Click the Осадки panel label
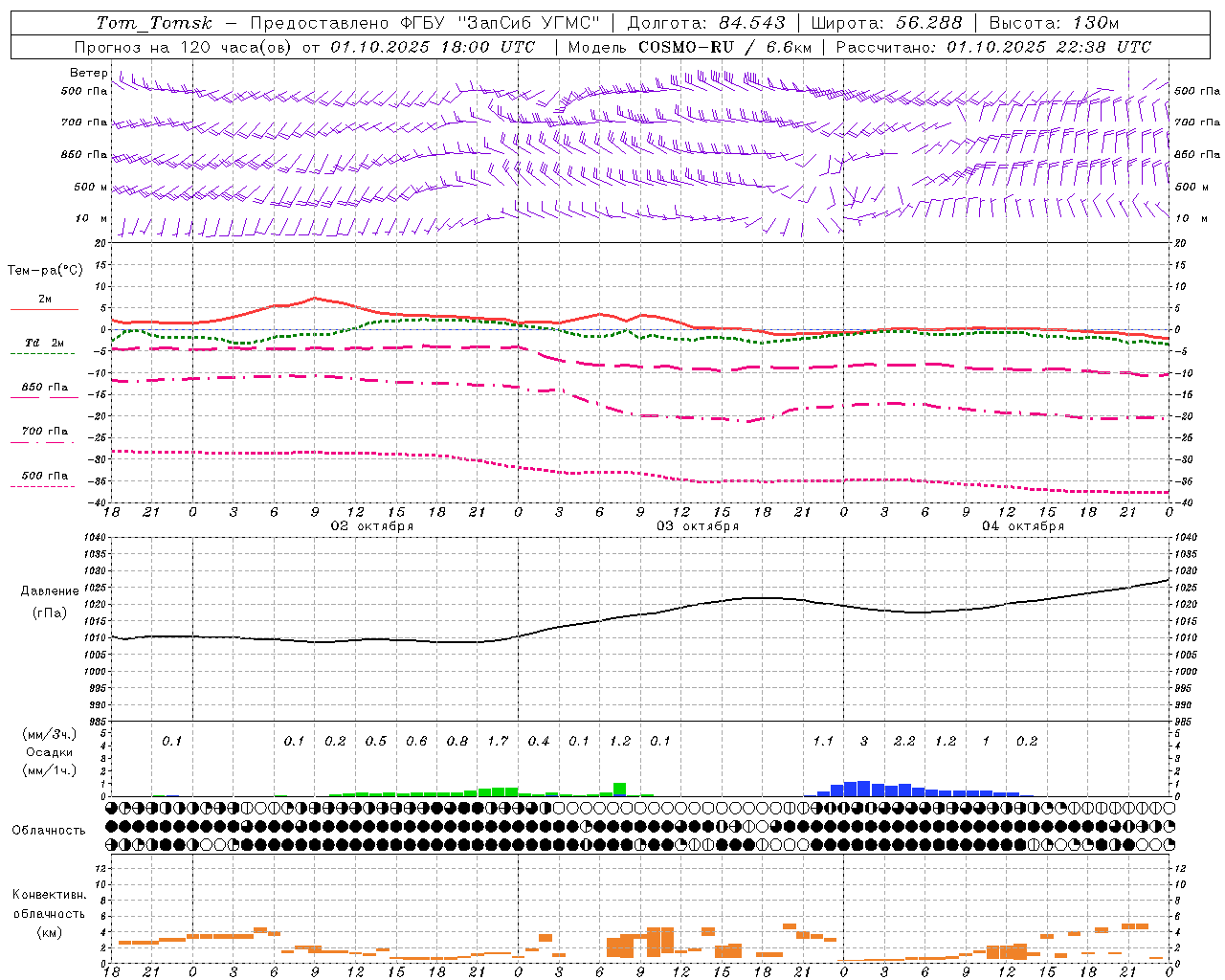This screenshot has height=980, width=1225. 49,752
